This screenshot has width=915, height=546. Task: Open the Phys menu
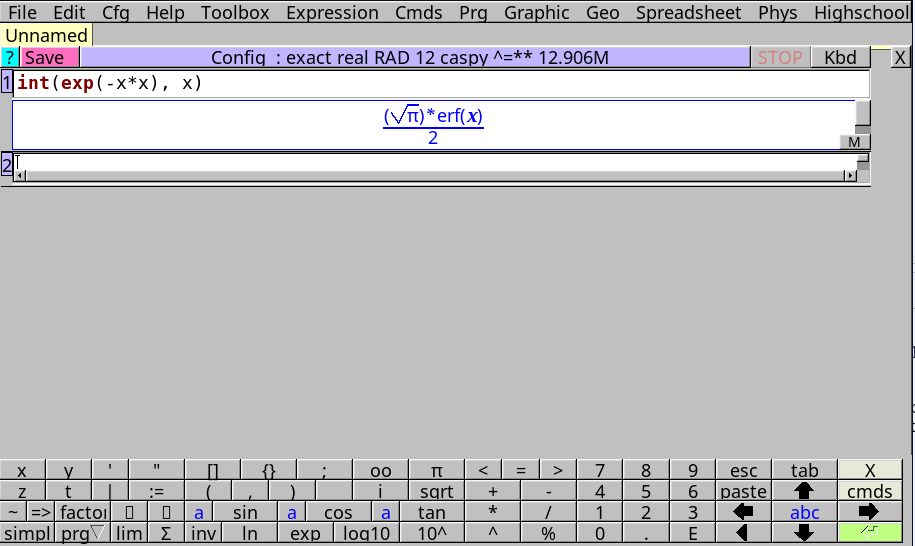pos(777,12)
